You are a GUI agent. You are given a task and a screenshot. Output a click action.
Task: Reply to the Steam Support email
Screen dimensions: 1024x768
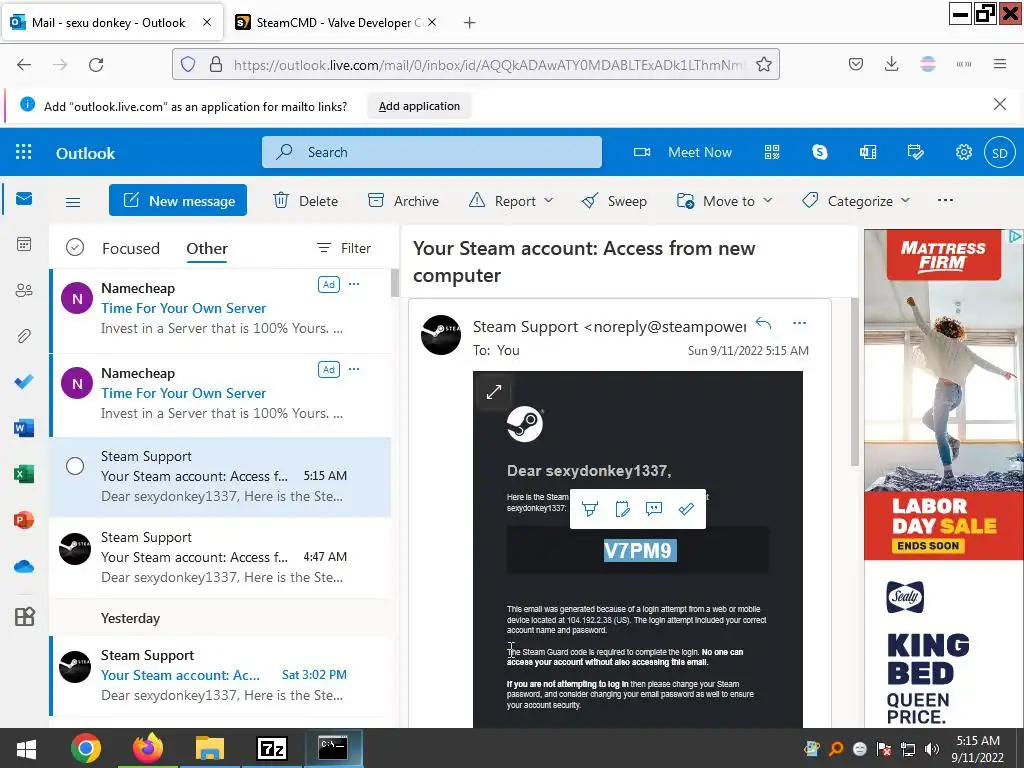(763, 323)
